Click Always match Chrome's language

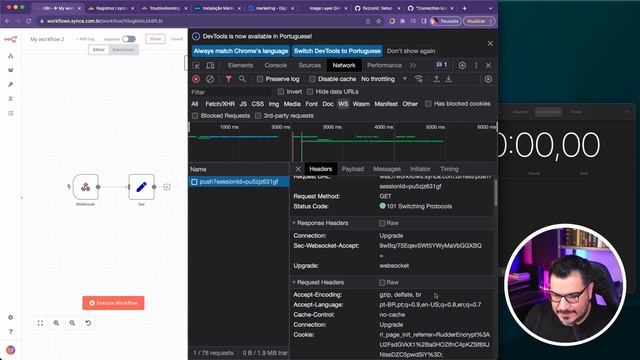coord(241,51)
